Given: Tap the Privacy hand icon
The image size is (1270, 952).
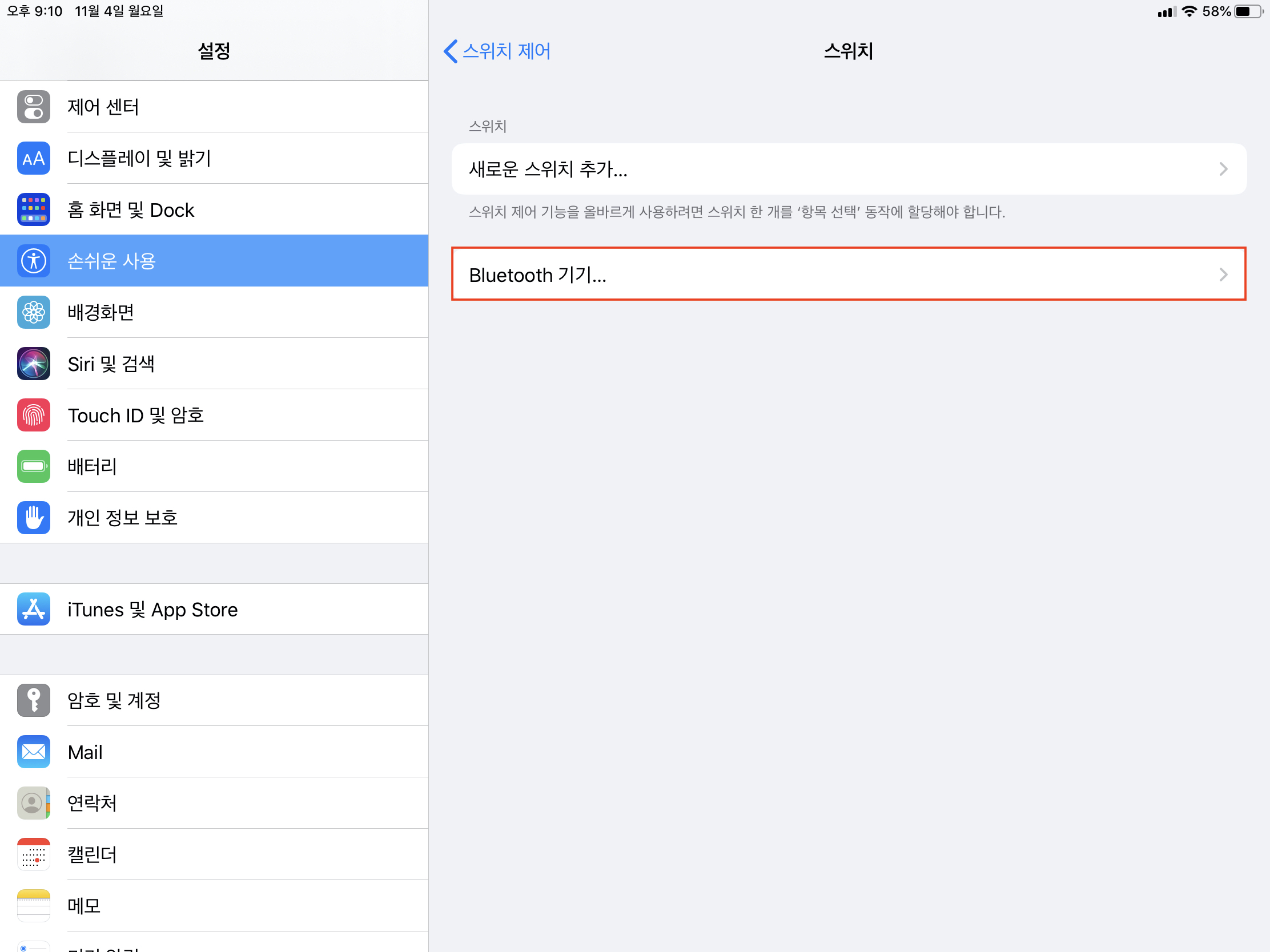Looking at the screenshot, I should click(x=33, y=518).
